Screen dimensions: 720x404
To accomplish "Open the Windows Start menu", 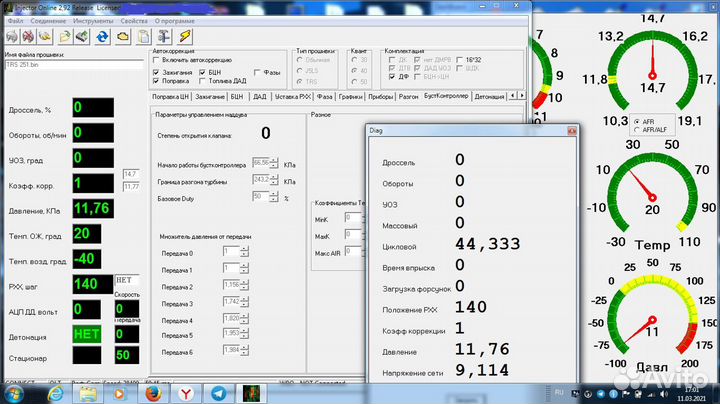I will pyautogui.click(x=14, y=394).
